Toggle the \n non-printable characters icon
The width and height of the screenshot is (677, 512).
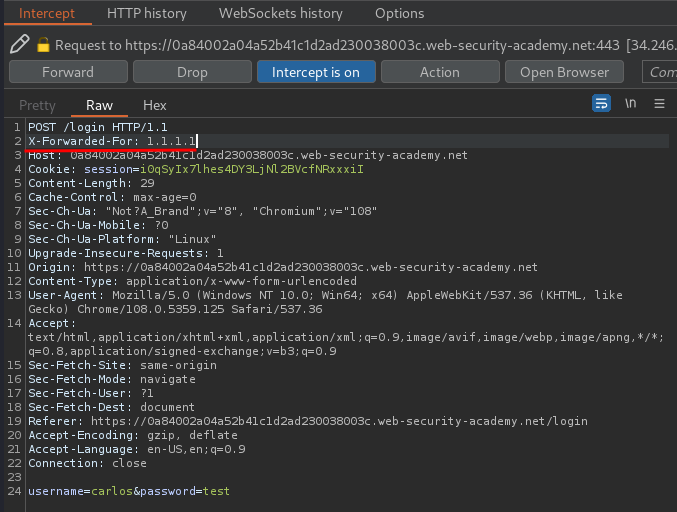point(630,103)
